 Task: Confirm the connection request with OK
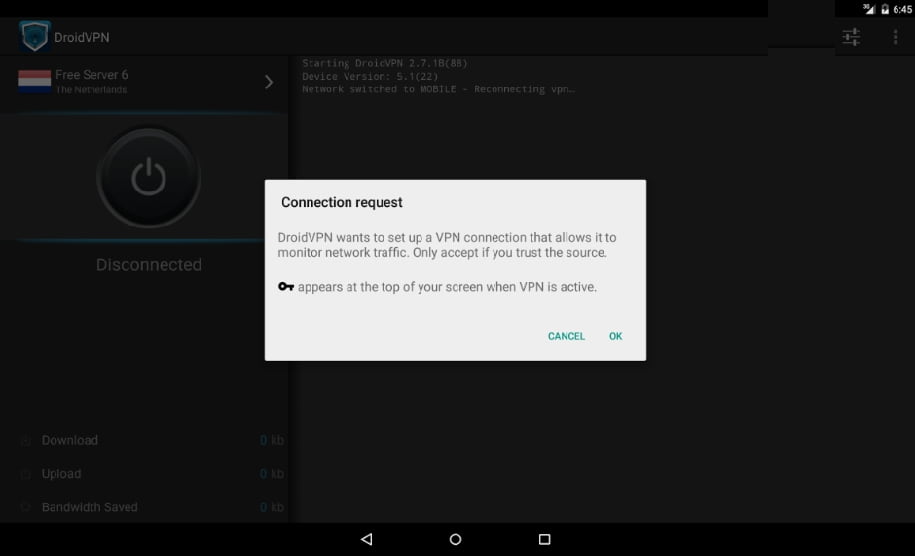[x=615, y=336]
